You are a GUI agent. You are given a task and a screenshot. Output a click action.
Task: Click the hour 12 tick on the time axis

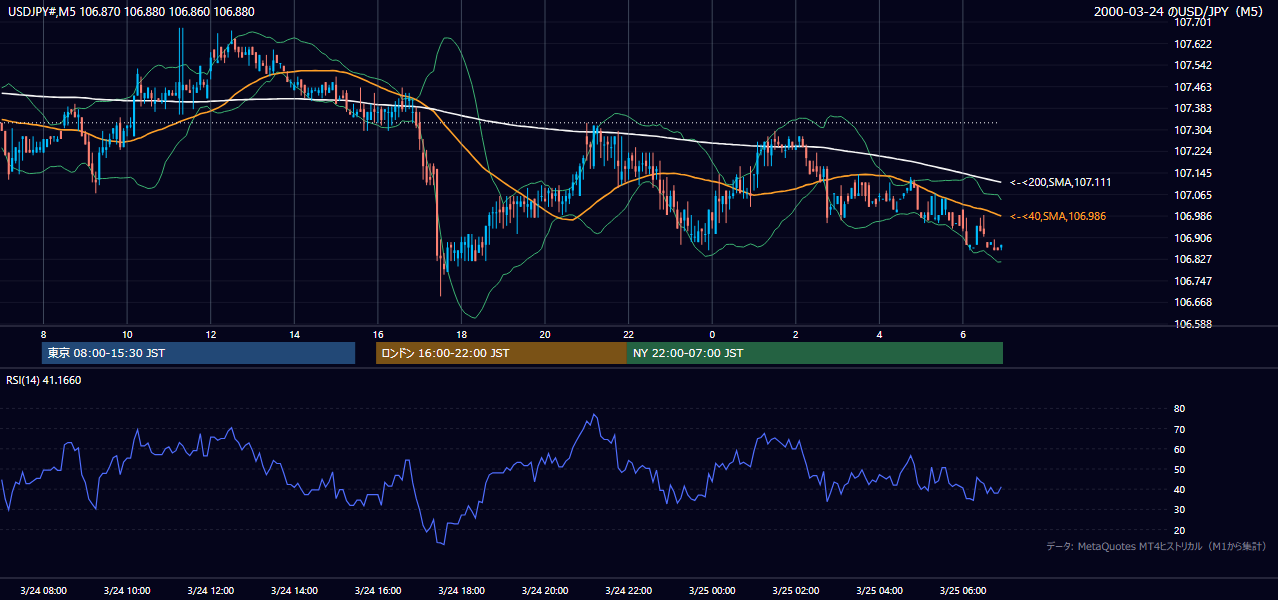211,334
